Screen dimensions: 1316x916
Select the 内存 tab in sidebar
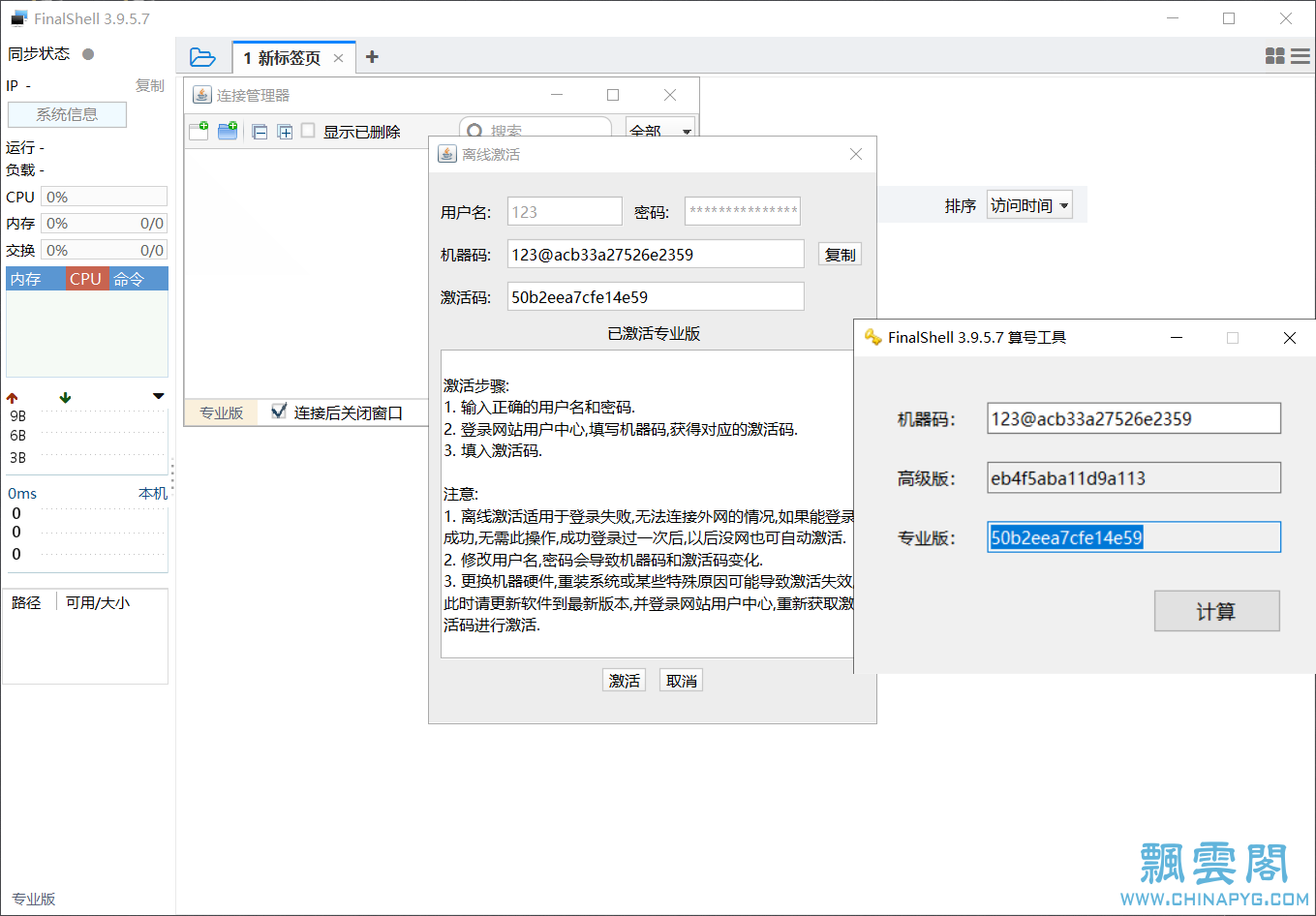click(x=35, y=279)
